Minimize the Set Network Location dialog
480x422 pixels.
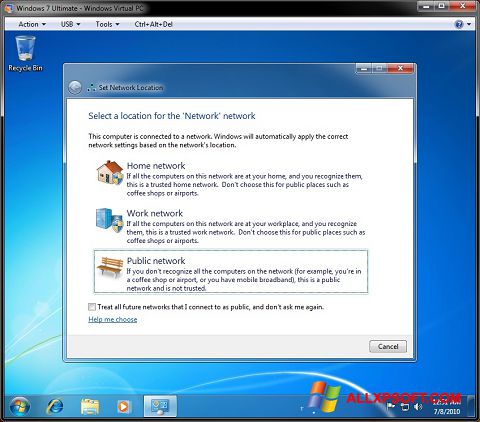coord(364,68)
